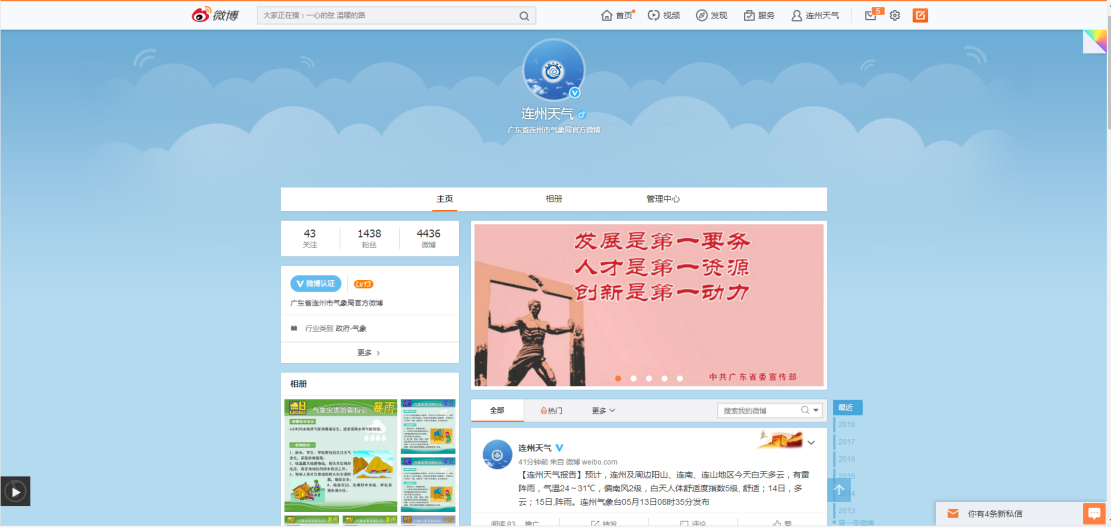The image size is (1111, 528).
Task: Open middle right small album thumbnail
Action: click(x=428, y=484)
